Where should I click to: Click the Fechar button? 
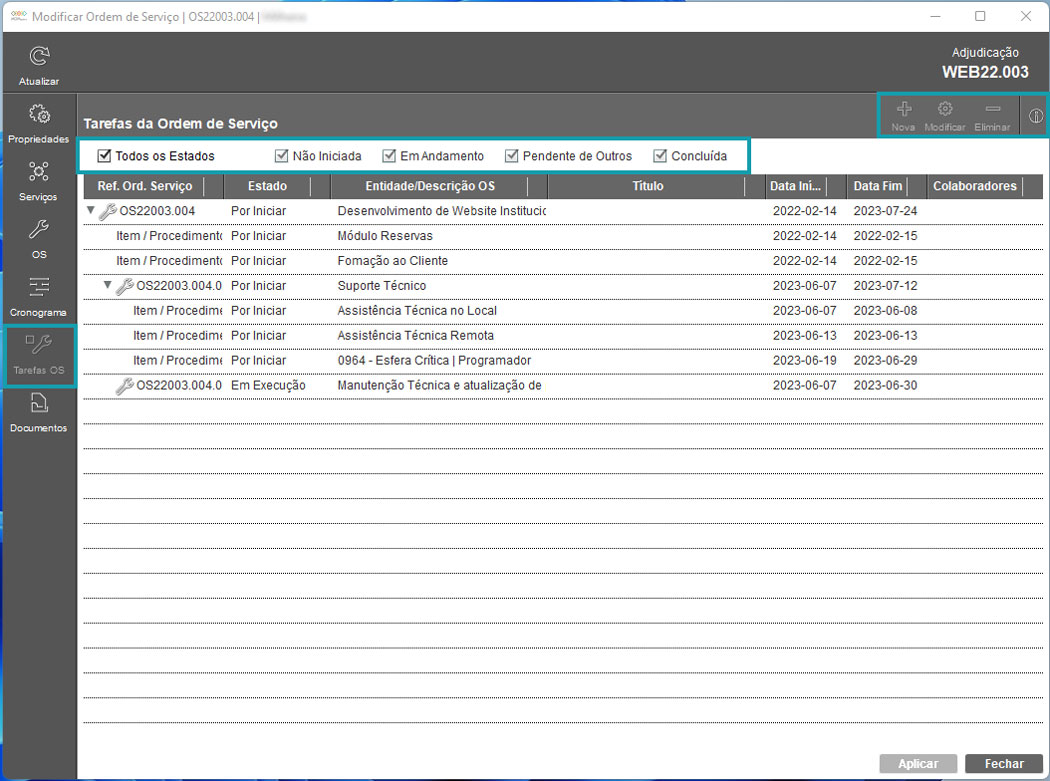coord(1004,764)
